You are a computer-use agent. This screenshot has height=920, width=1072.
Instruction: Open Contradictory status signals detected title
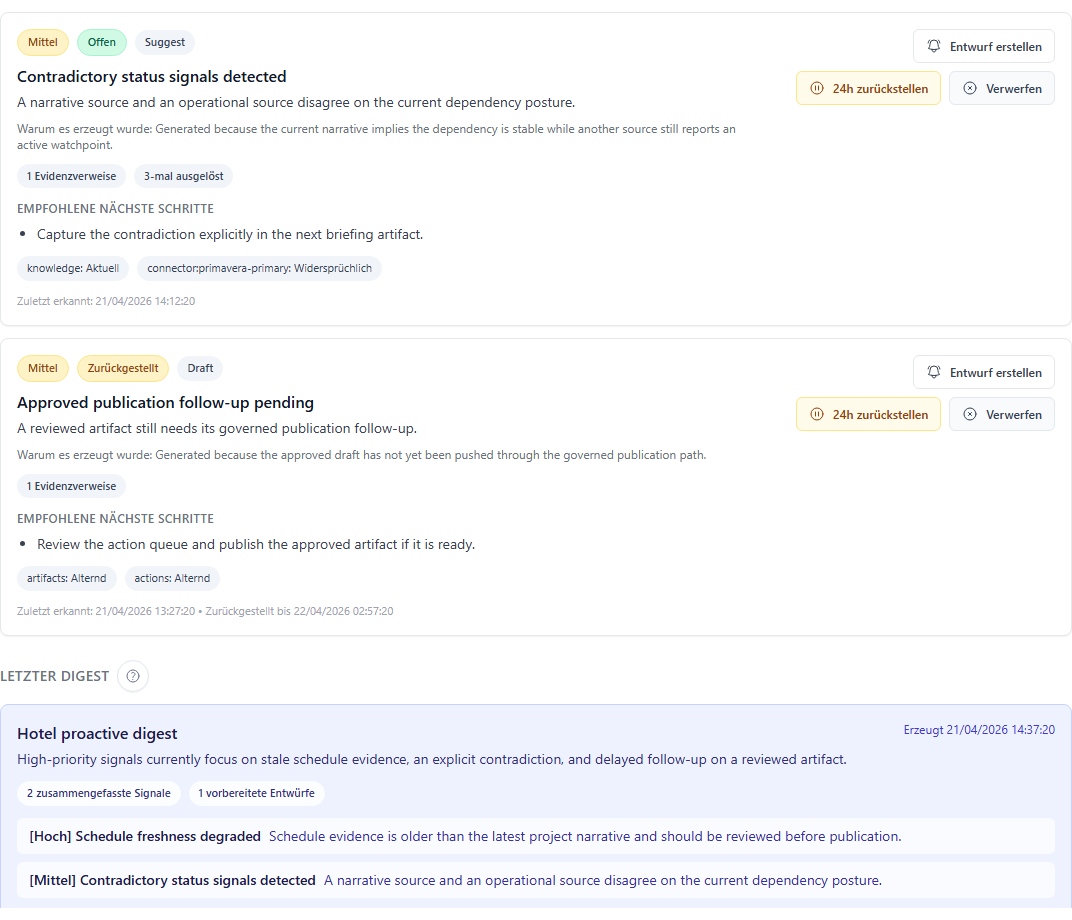(x=152, y=76)
